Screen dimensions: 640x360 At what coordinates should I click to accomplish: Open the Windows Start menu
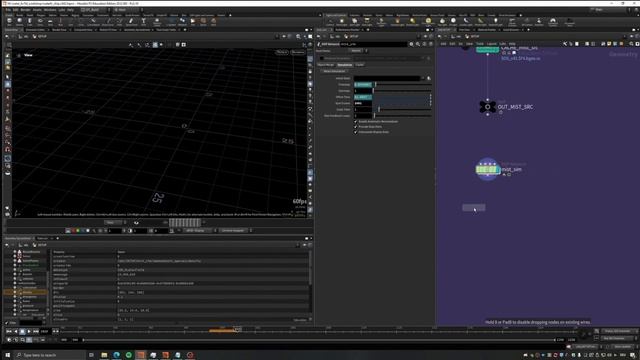7,355
